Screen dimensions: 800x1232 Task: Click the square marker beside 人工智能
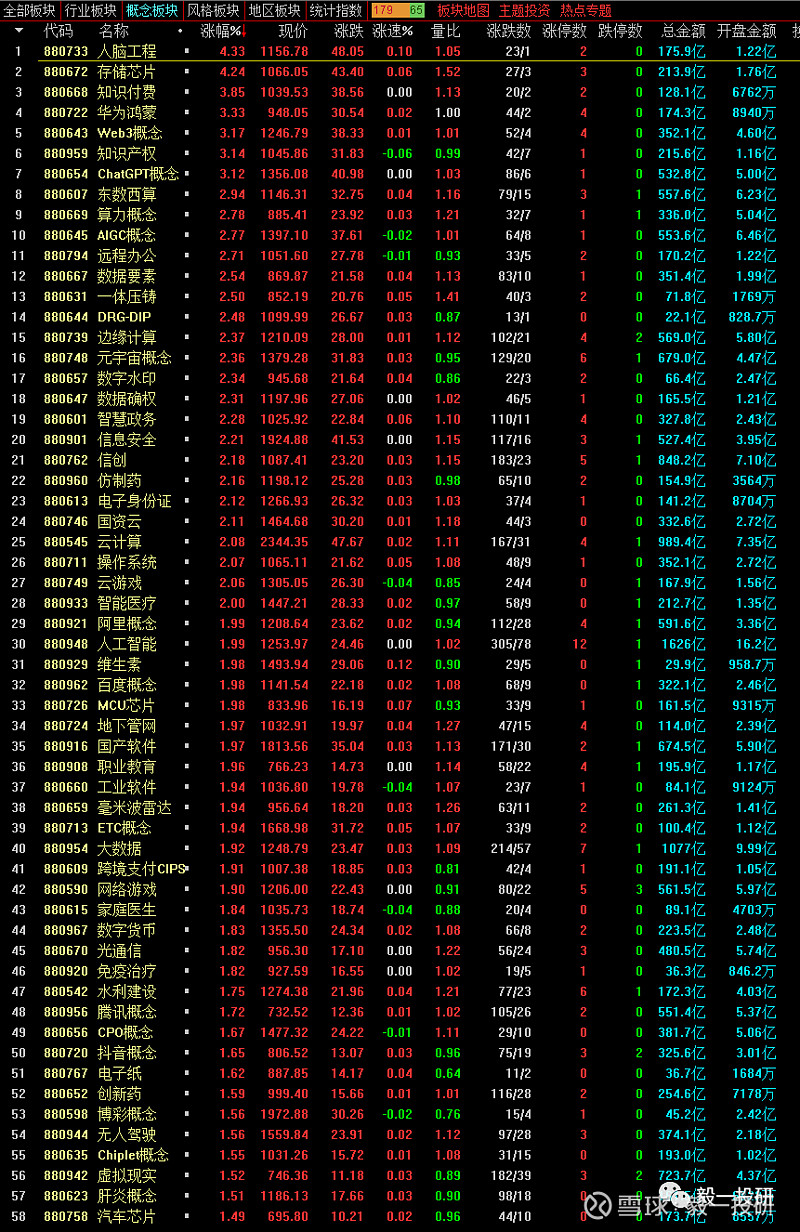pos(186,644)
